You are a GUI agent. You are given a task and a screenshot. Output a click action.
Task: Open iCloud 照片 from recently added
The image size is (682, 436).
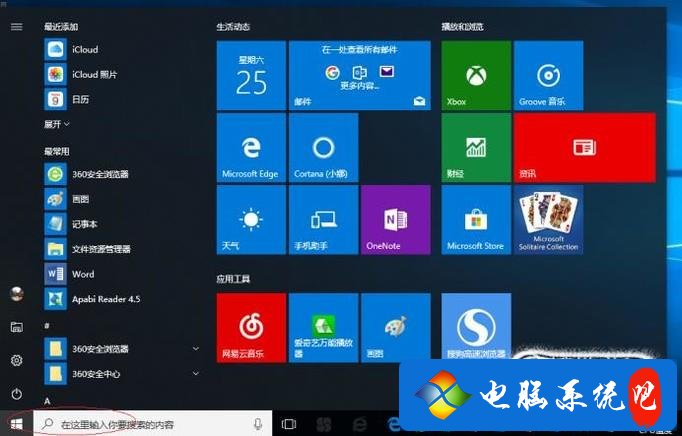coord(122,74)
